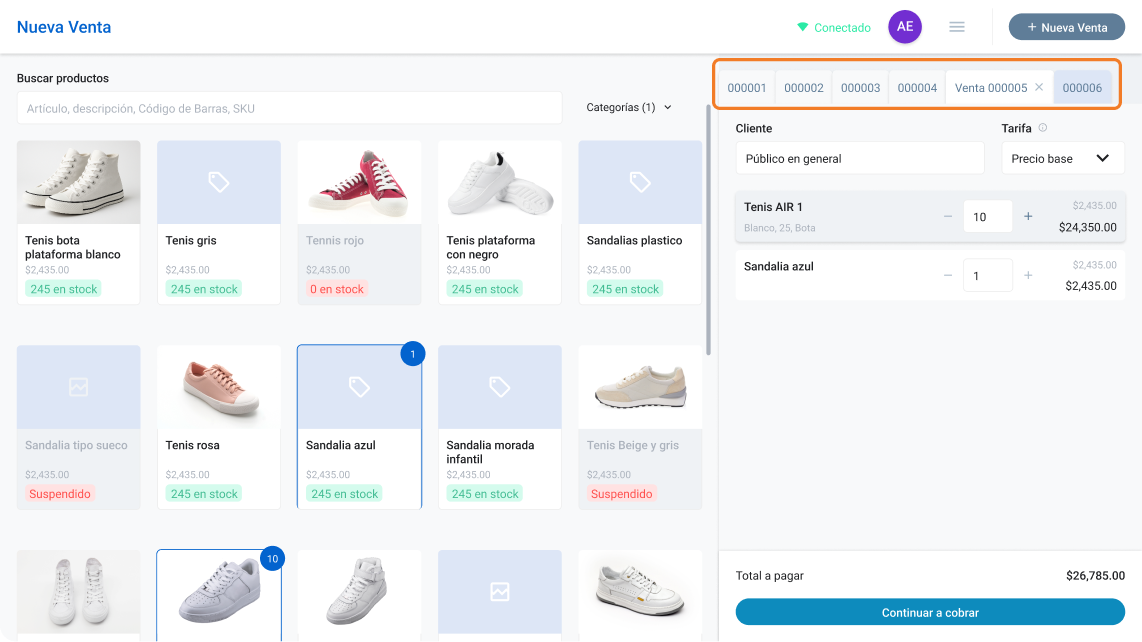
Task: Click 'Sandalia morada infantil' product name
Action: (490, 452)
